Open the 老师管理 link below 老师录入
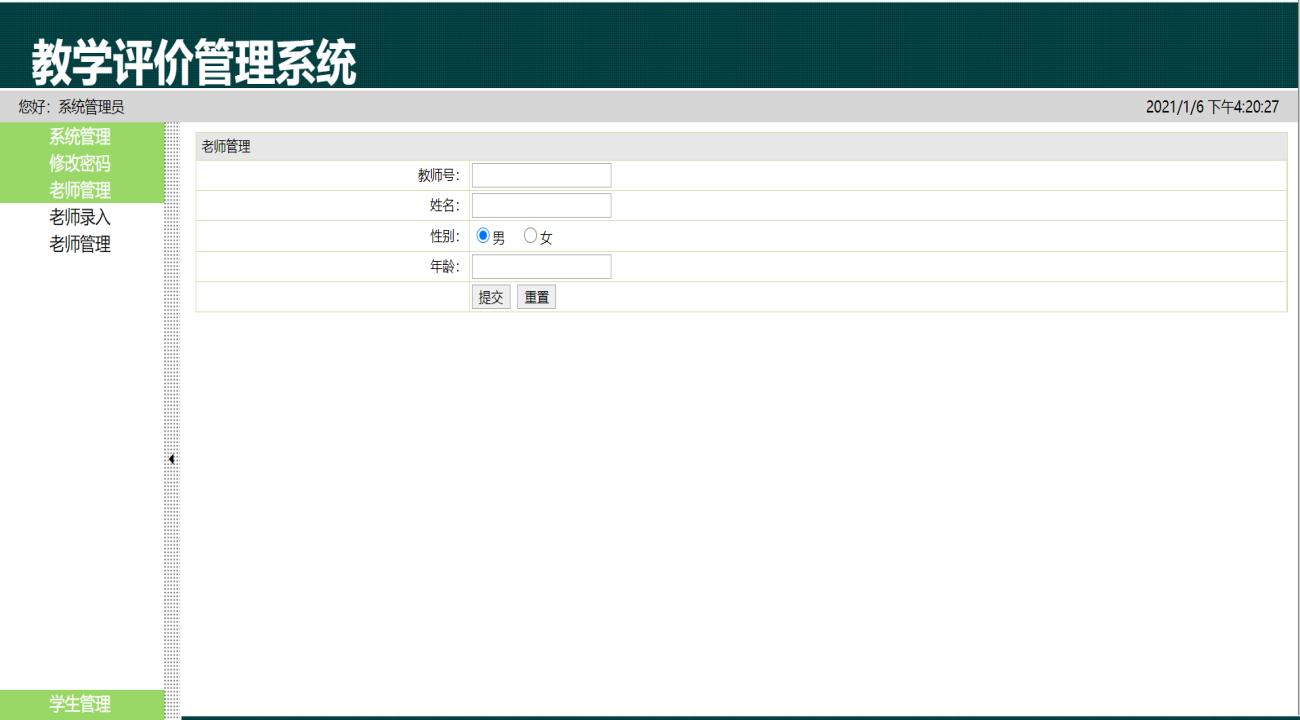Image resolution: width=1300 pixels, height=720 pixels. point(80,244)
